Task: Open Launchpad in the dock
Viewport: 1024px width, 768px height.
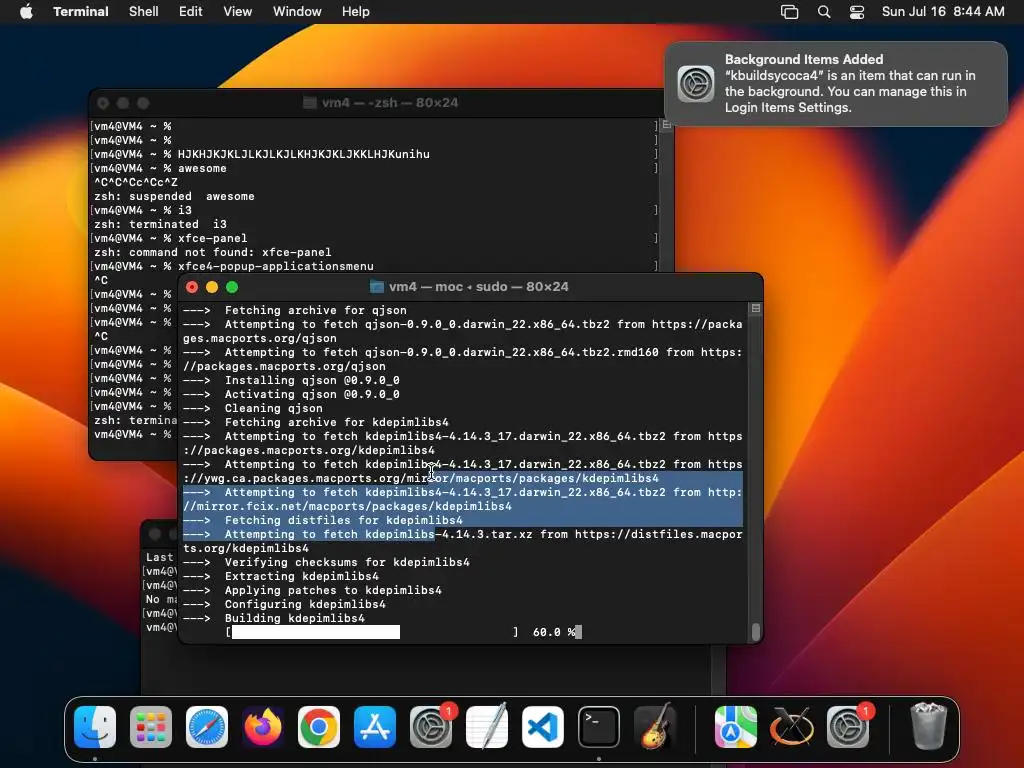Action: (x=151, y=727)
